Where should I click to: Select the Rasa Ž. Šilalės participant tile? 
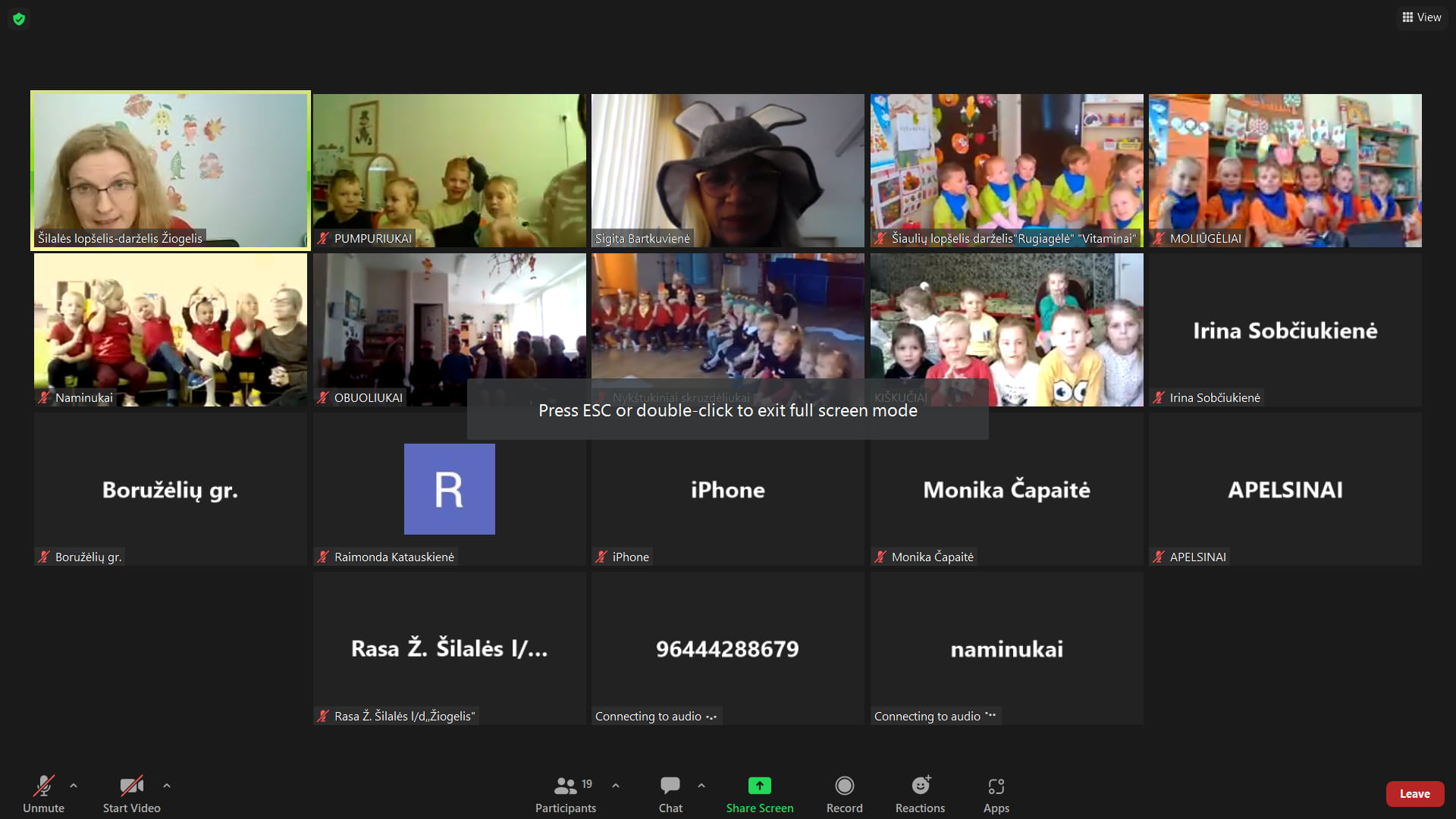449,648
